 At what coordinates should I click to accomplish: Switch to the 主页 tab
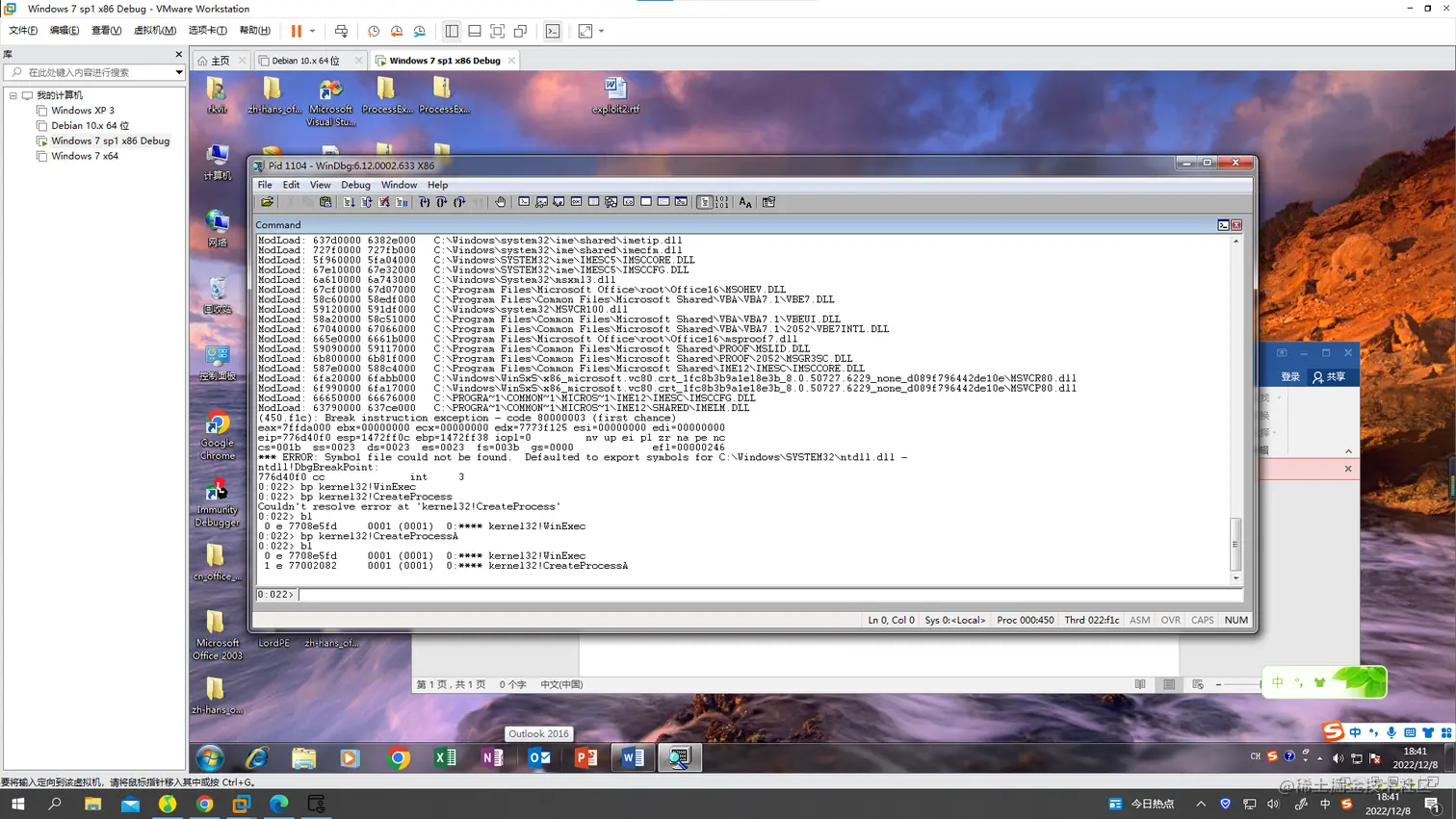(221, 61)
